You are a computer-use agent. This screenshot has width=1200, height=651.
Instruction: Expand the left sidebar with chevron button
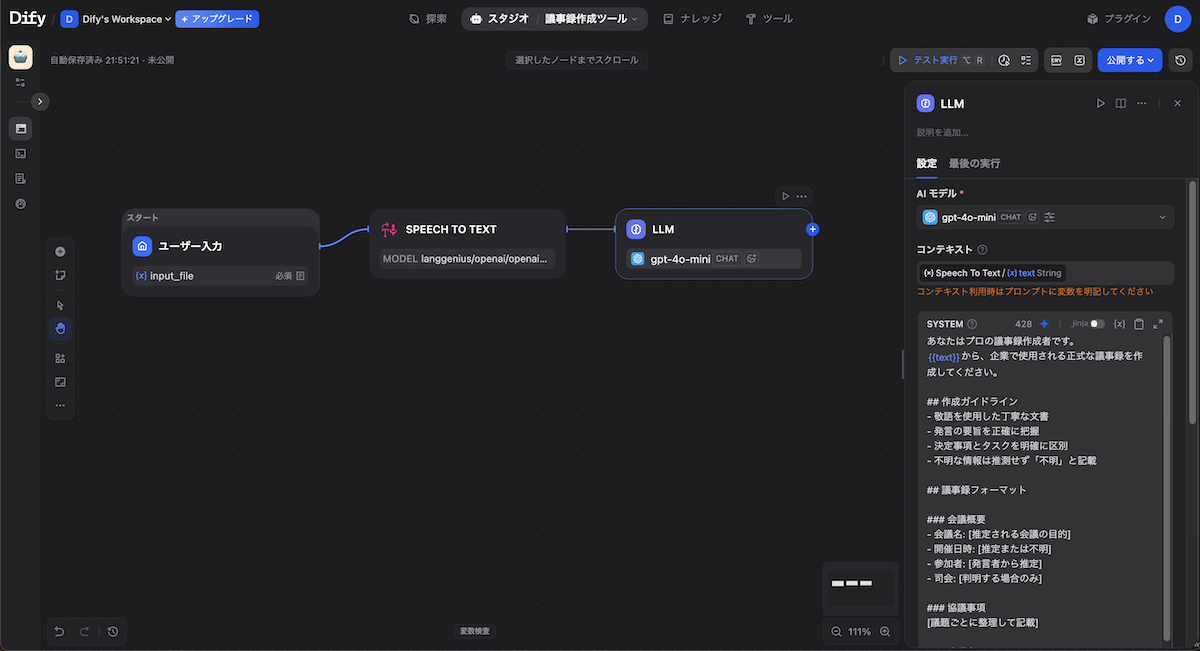pos(40,101)
